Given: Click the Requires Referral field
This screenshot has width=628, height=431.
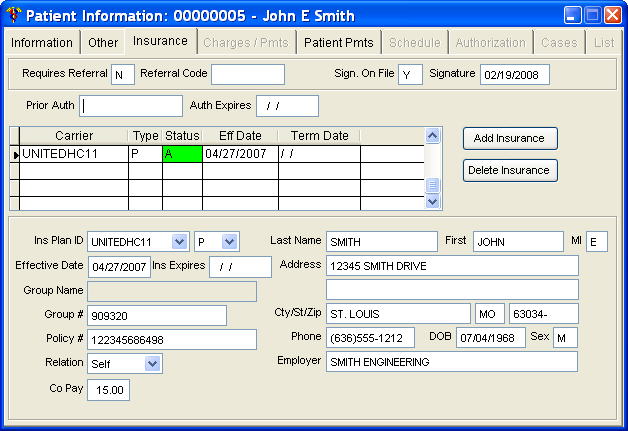Looking at the screenshot, I should (123, 75).
